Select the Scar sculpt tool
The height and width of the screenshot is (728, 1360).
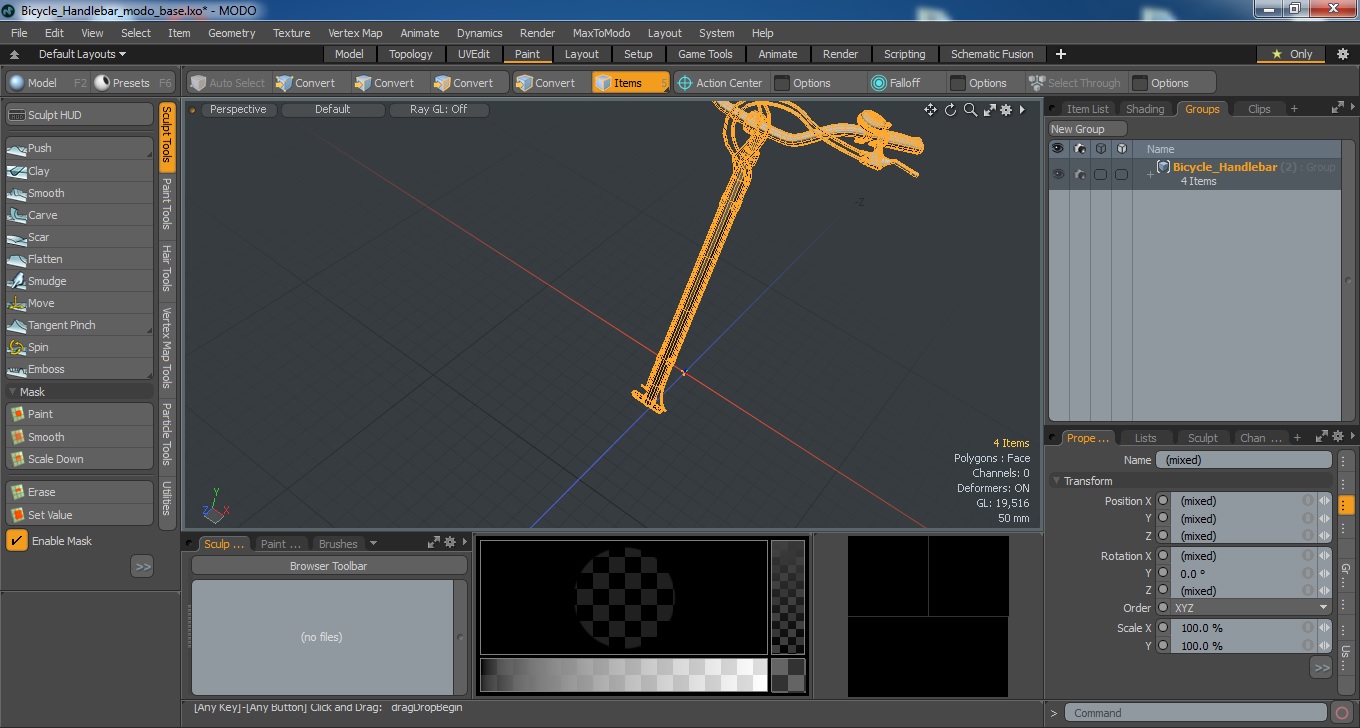(79, 237)
